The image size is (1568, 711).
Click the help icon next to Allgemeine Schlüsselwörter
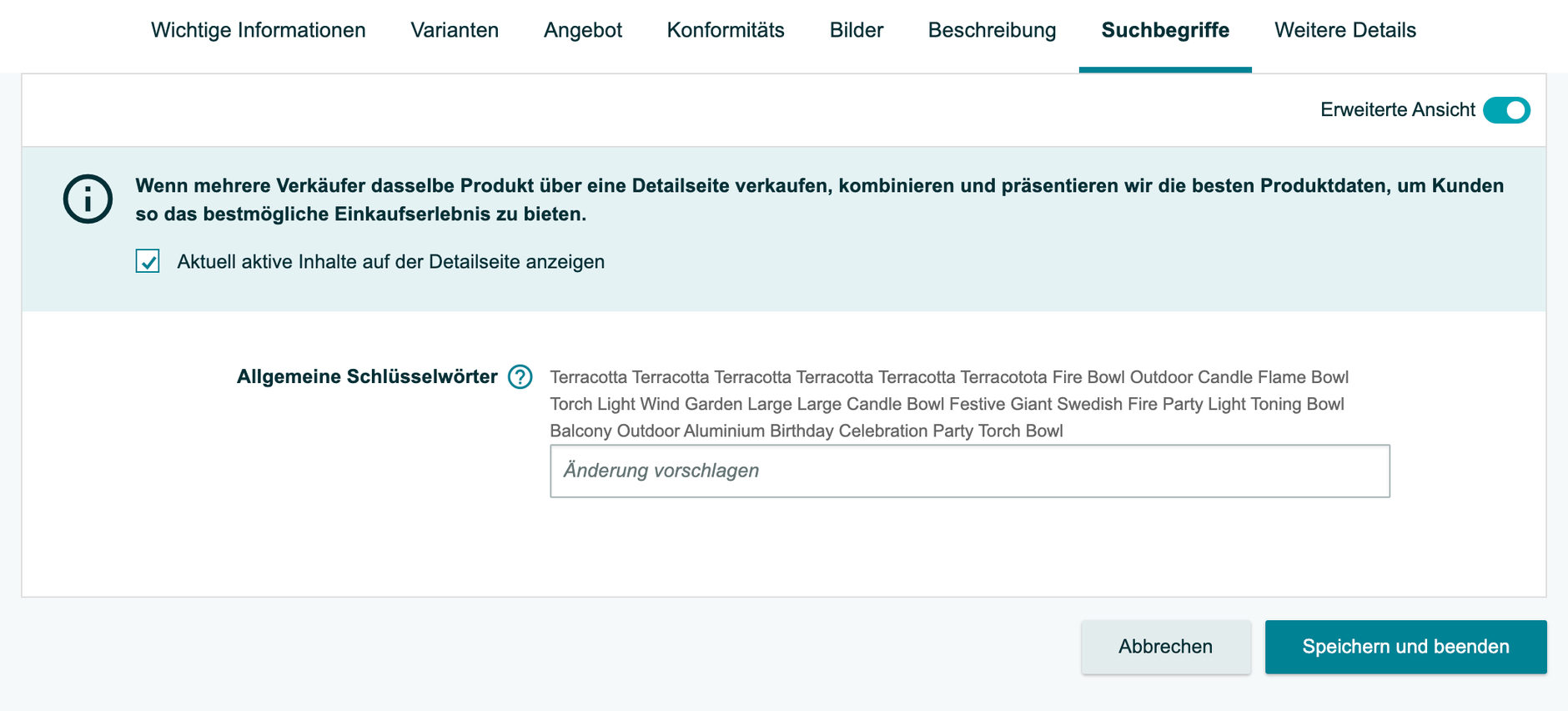520,377
